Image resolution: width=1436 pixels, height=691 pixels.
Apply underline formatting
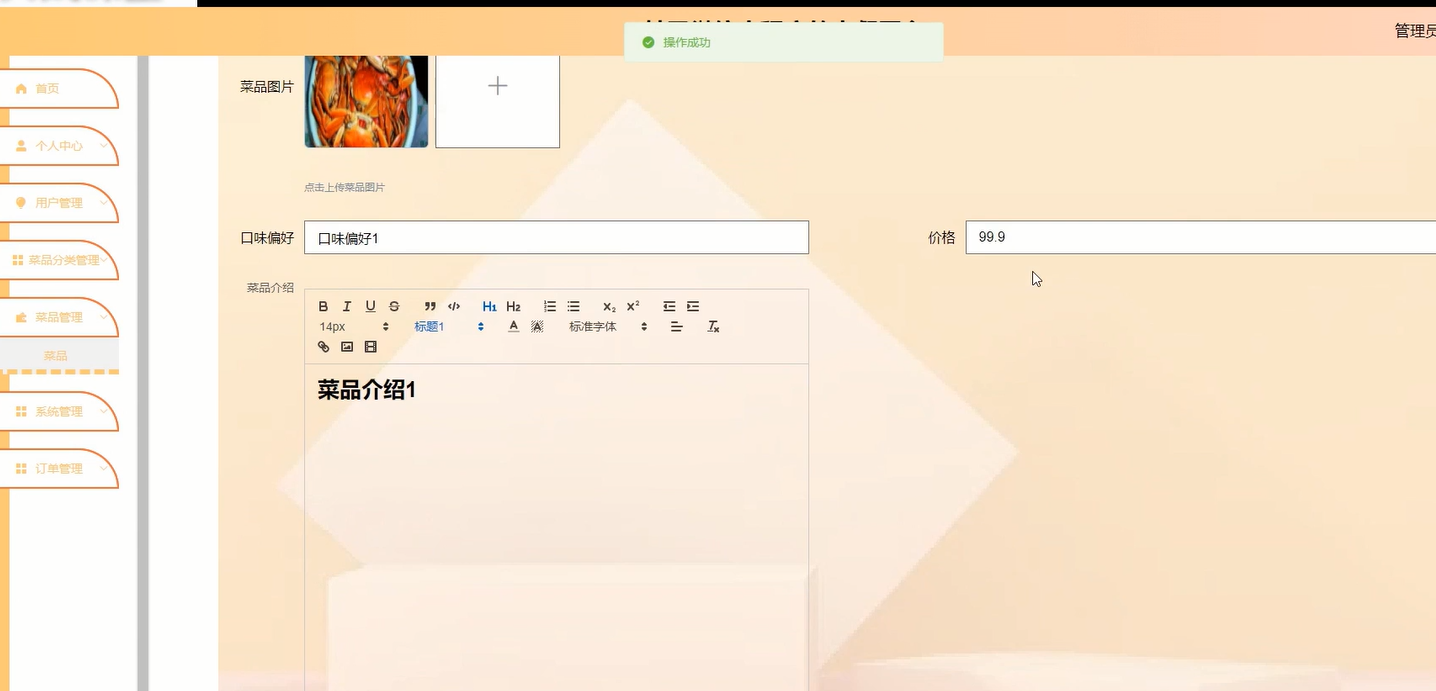370,306
